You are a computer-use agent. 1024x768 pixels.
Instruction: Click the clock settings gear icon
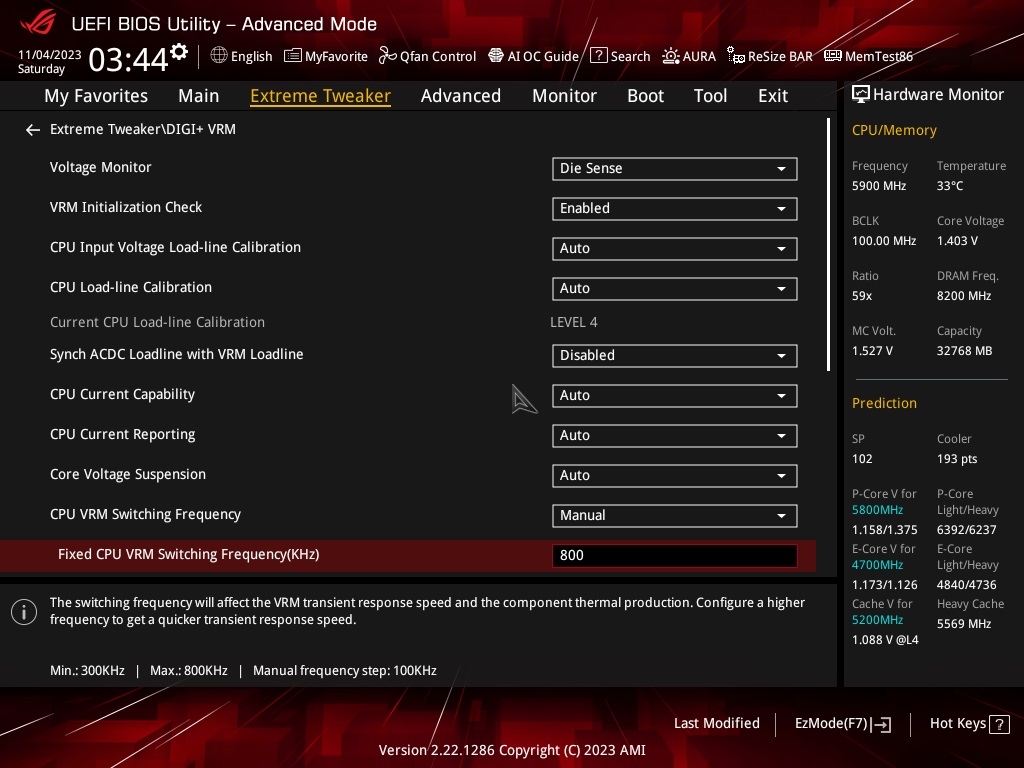pos(177,48)
